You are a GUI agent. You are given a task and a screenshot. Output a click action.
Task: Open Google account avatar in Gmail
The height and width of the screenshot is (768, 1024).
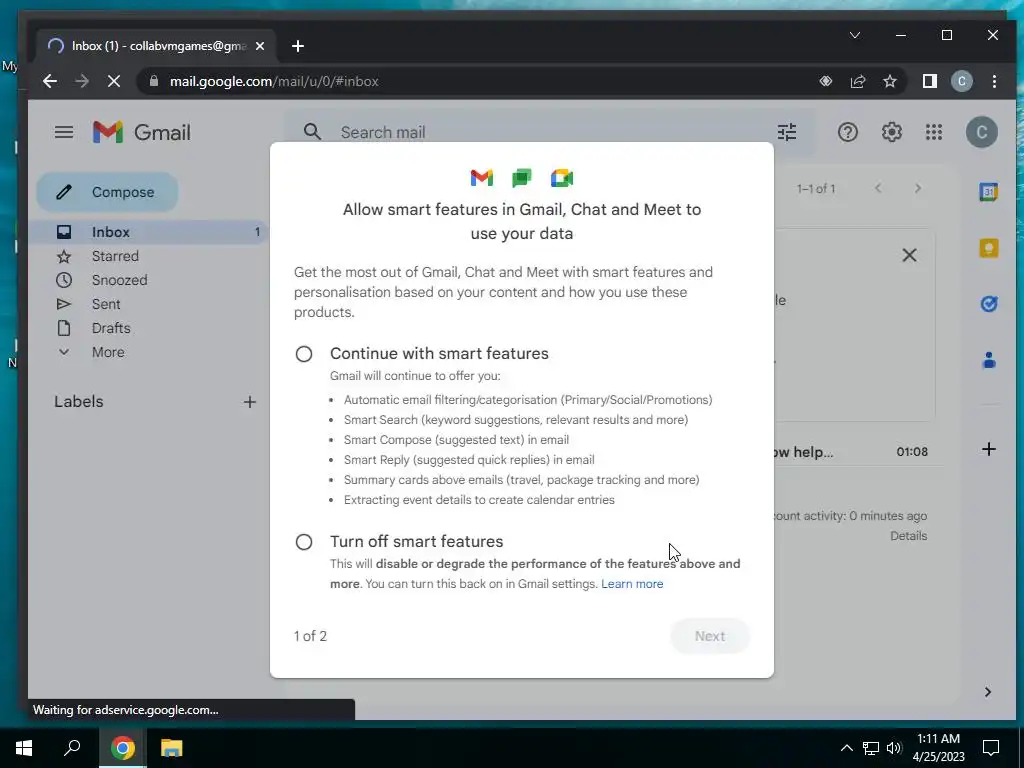[982, 133]
